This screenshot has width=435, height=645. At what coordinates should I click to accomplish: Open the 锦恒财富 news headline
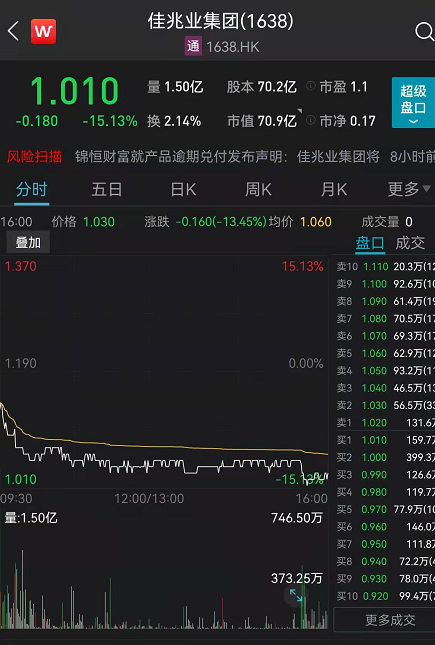click(227, 157)
